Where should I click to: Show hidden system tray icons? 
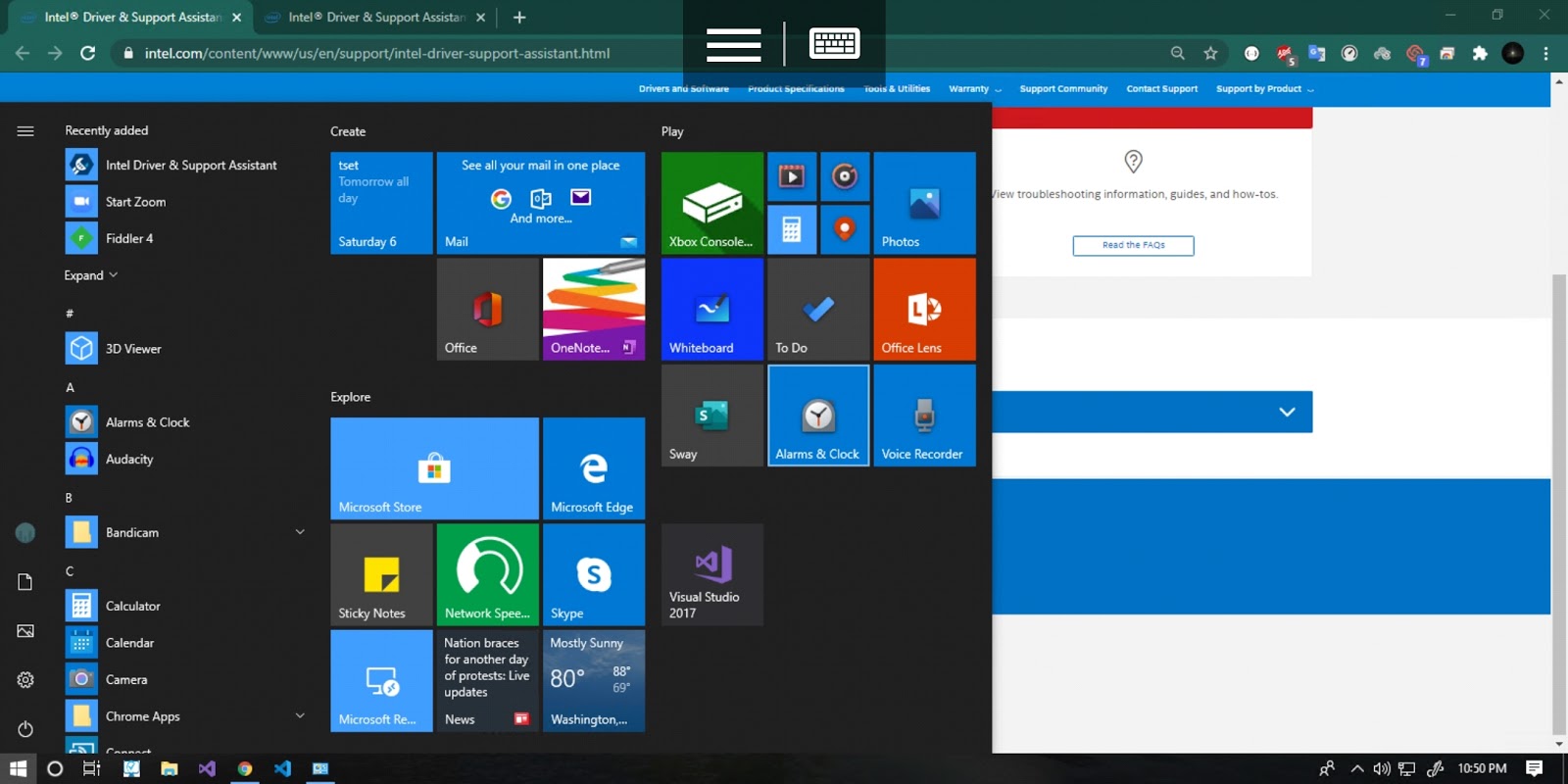pyautogui.click(x=1357, y=768)
